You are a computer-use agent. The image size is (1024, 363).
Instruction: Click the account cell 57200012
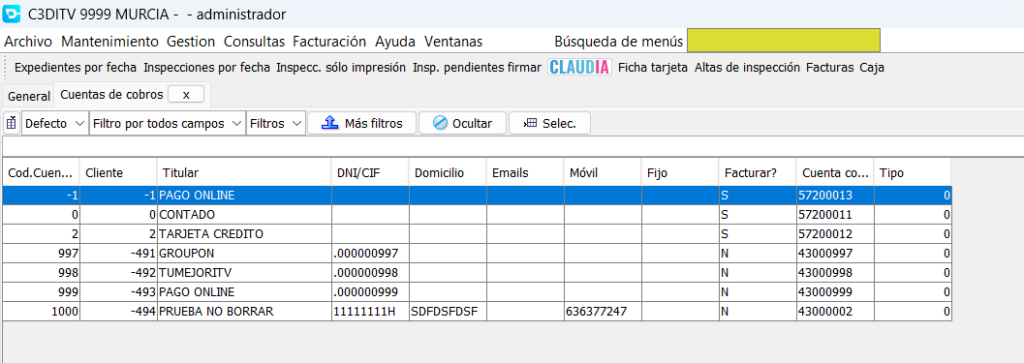(835, 234)
